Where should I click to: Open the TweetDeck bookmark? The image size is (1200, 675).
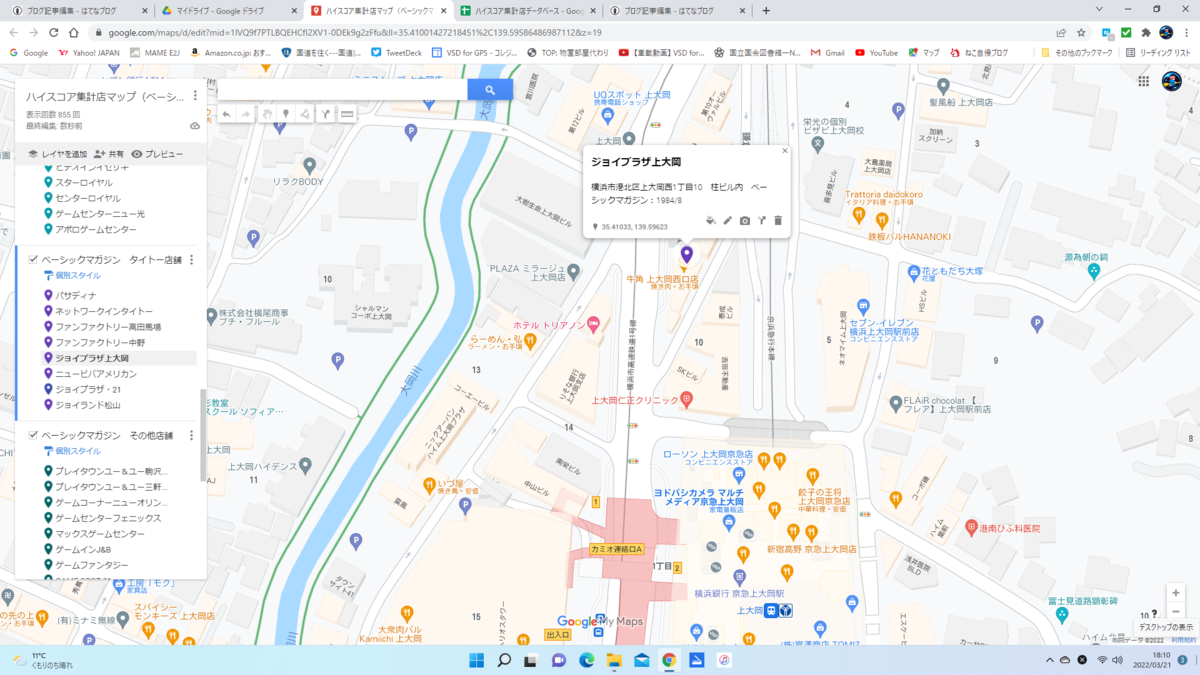[x=397, y=52]
